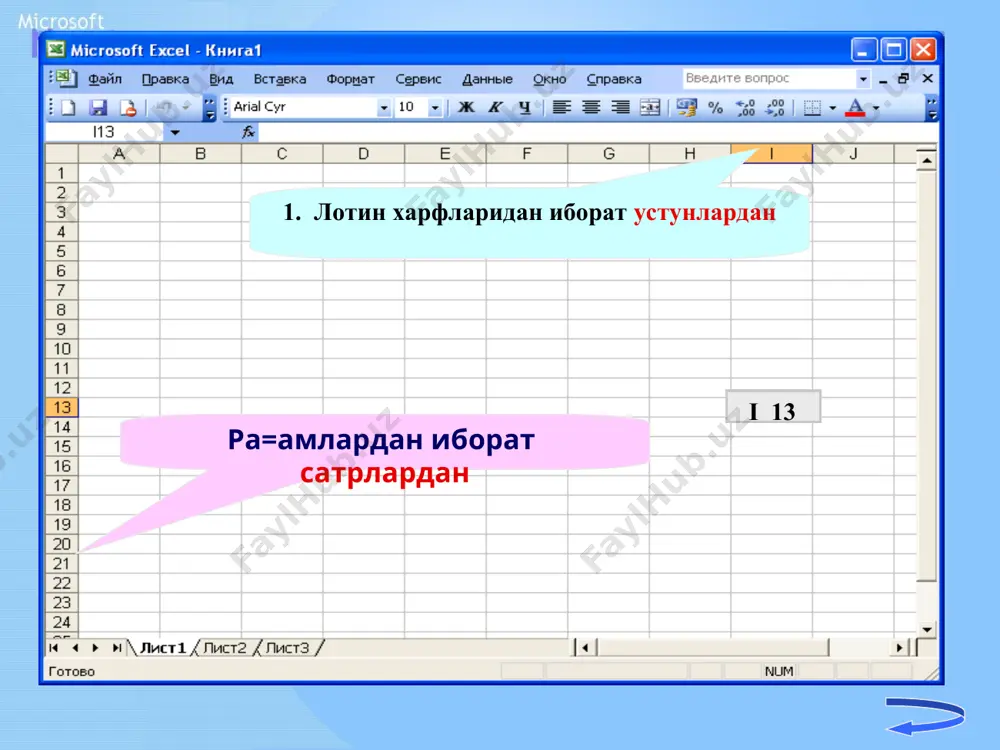Open the Окно menu
Screen dimensions: 1000x750
coord(549,79)
